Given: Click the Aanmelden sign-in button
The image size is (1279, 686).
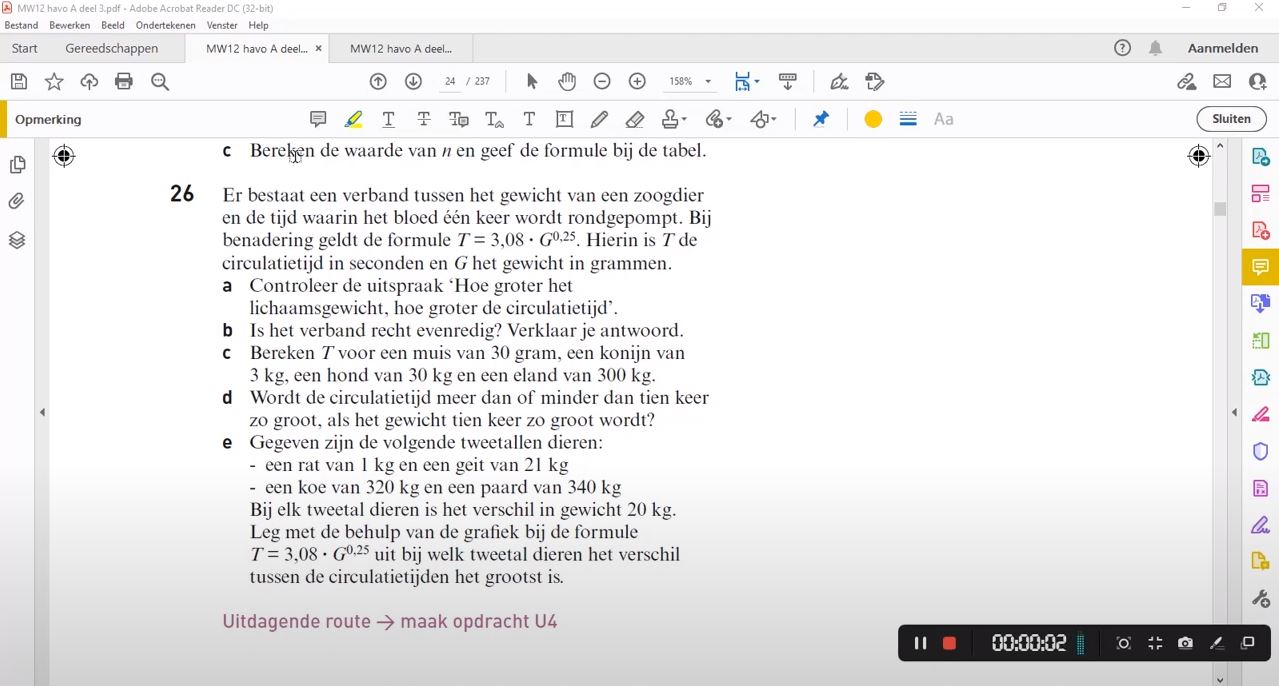Looking at the screenshot, I should [1222, 48].
